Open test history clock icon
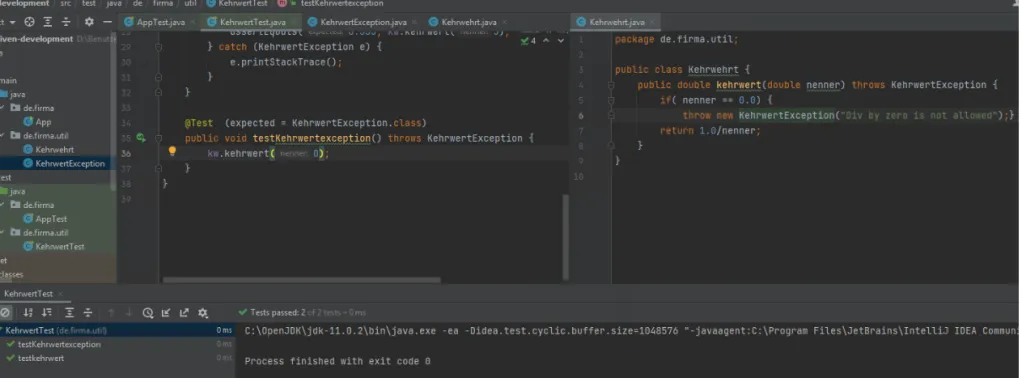The width and height of the screenshot is (1022, 378). [x=148, y=313]
